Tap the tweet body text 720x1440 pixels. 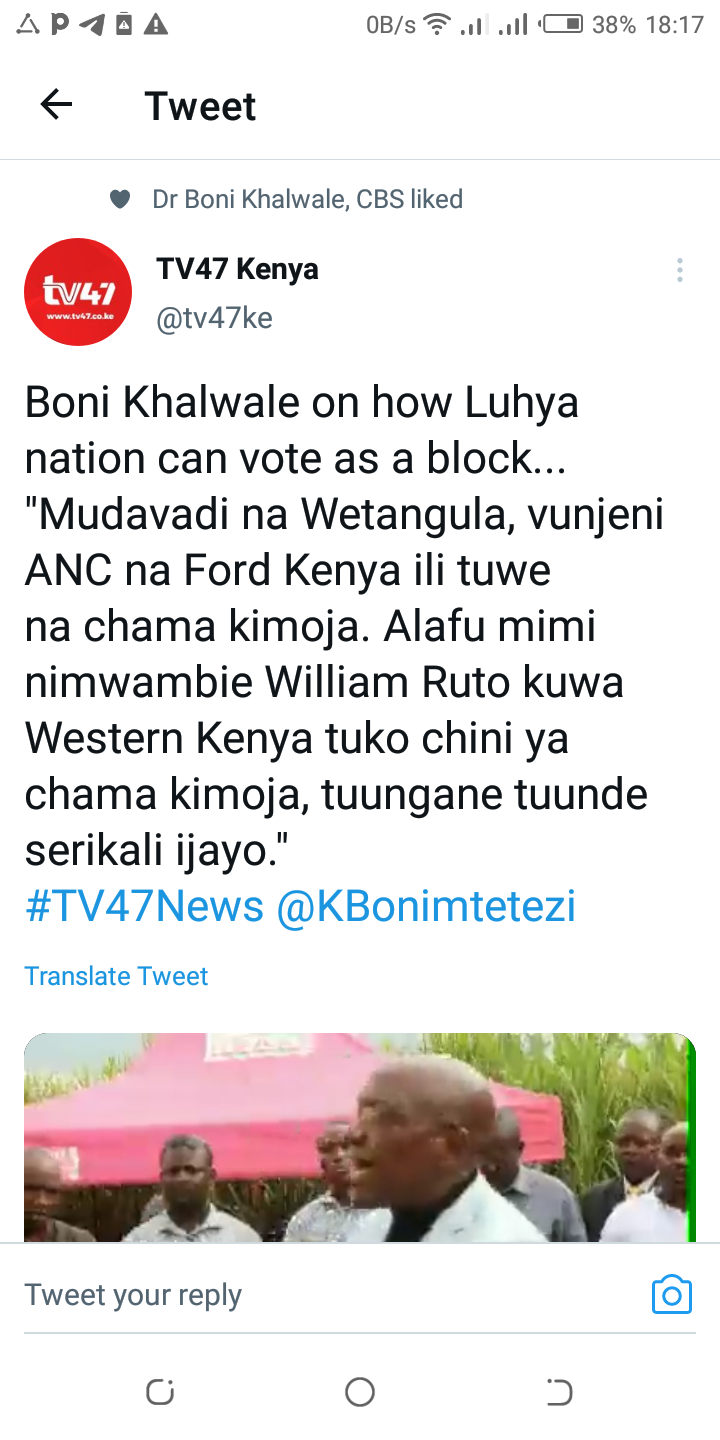(x=345, y=625)
